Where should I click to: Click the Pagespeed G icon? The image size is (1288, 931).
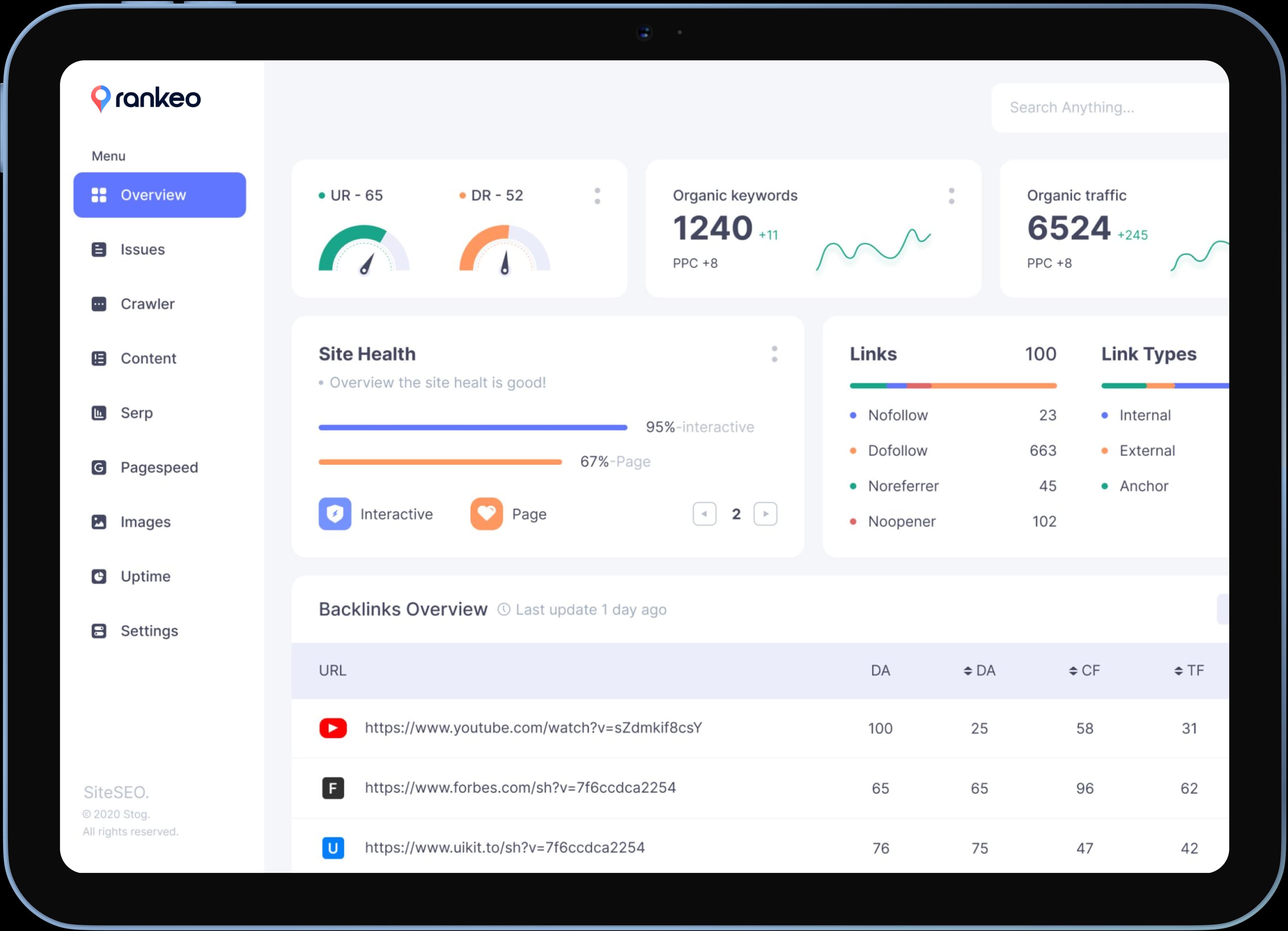pyautogui.click(x=99, y=468)
